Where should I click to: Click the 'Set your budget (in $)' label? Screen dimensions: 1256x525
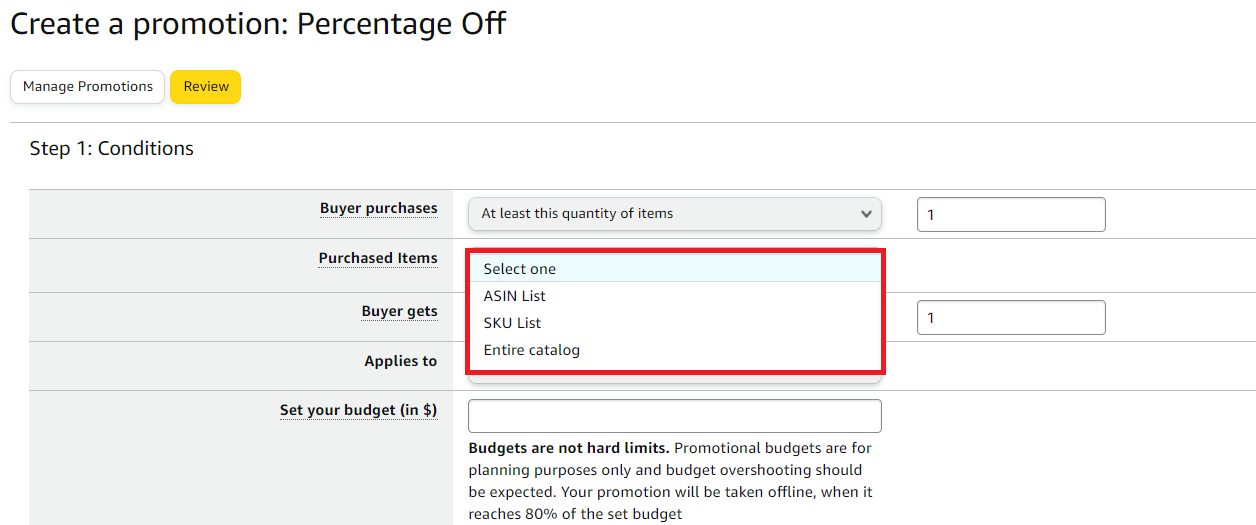click(x=358, y=411)
